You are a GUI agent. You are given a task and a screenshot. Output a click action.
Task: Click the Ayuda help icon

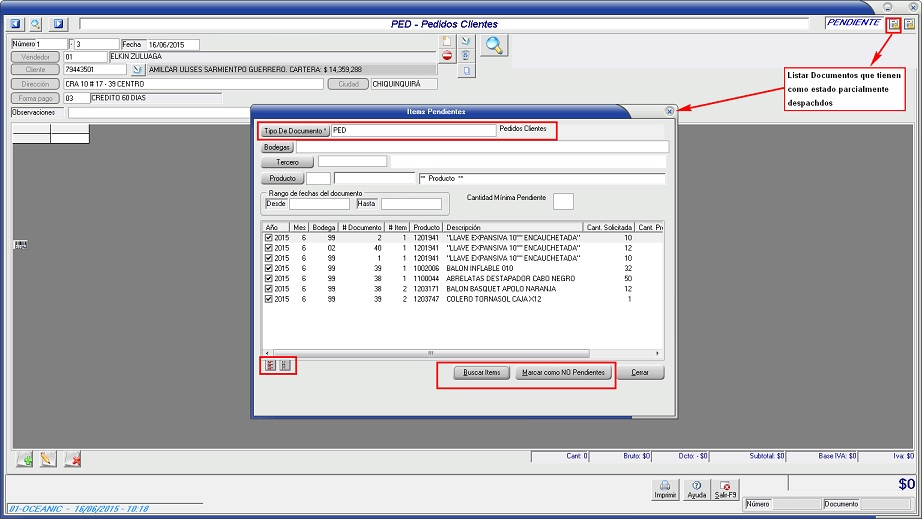[x=697, y=489]
